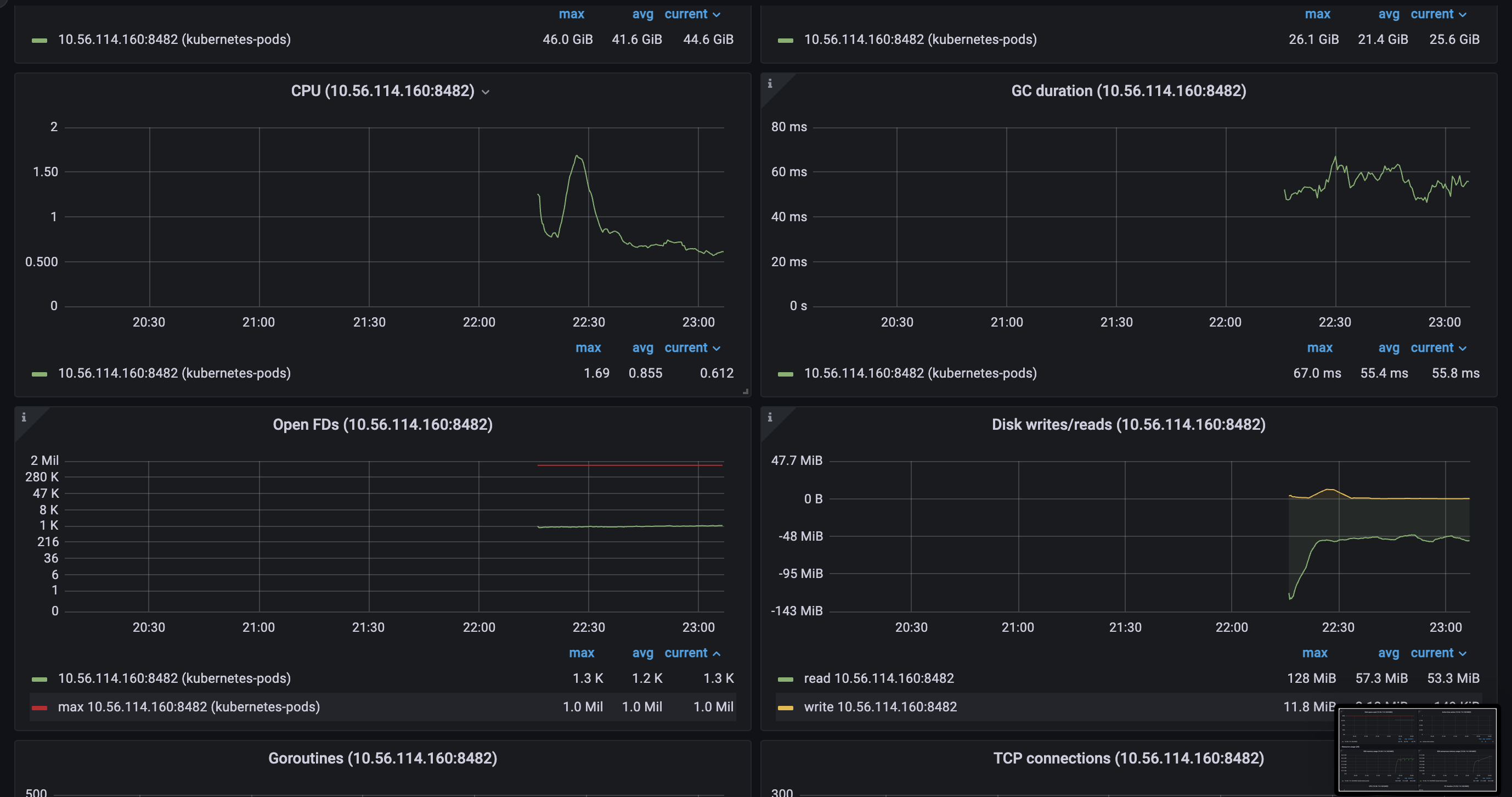Click Goroutines panel title
The height and width of the screenshot is (797, 1512).
(383, 758)
